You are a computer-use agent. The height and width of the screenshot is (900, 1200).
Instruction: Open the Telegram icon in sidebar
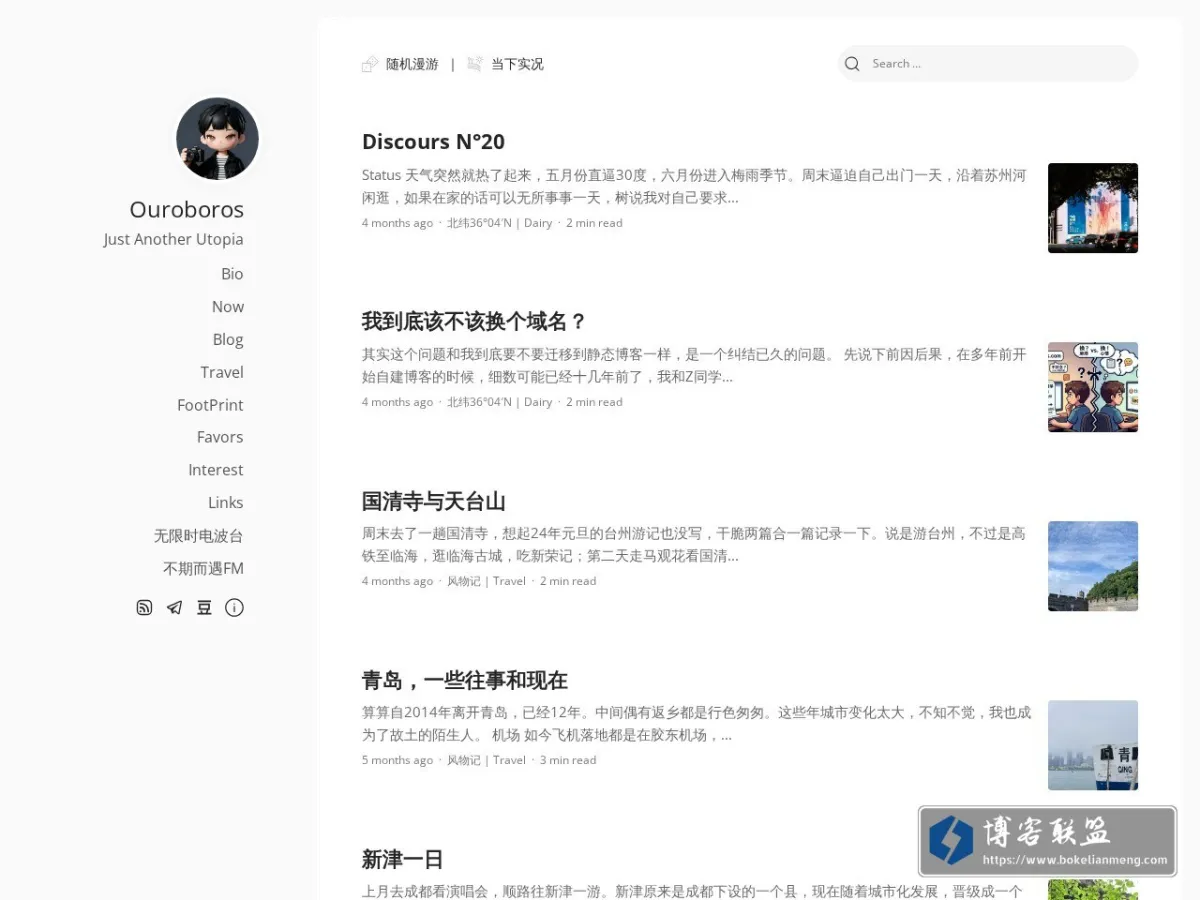tap(174, 608)
